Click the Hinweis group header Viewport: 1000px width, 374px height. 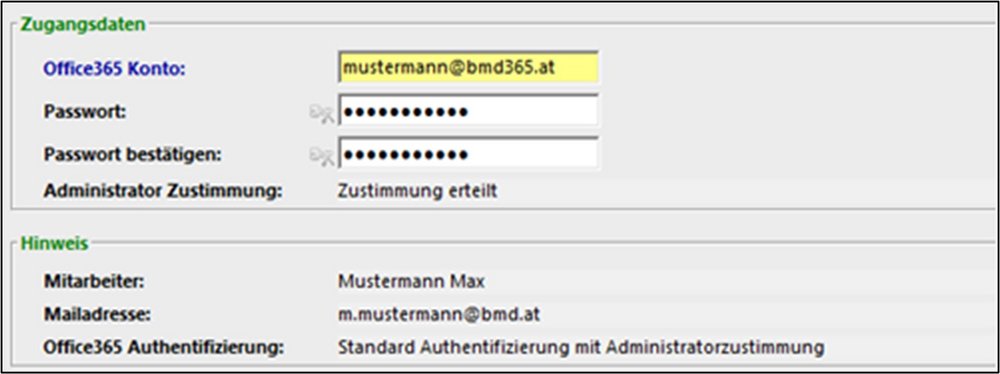(x=54, y=243)
